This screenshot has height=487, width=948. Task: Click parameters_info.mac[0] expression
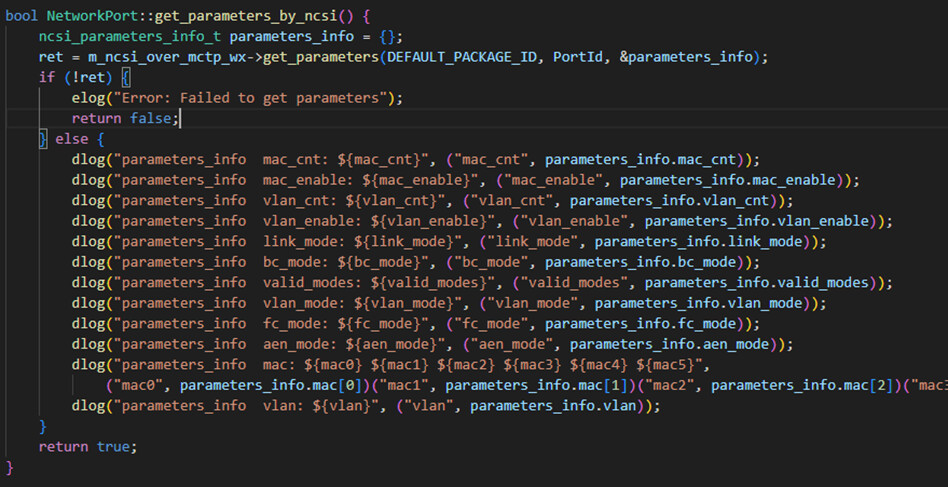pos(259,385)
